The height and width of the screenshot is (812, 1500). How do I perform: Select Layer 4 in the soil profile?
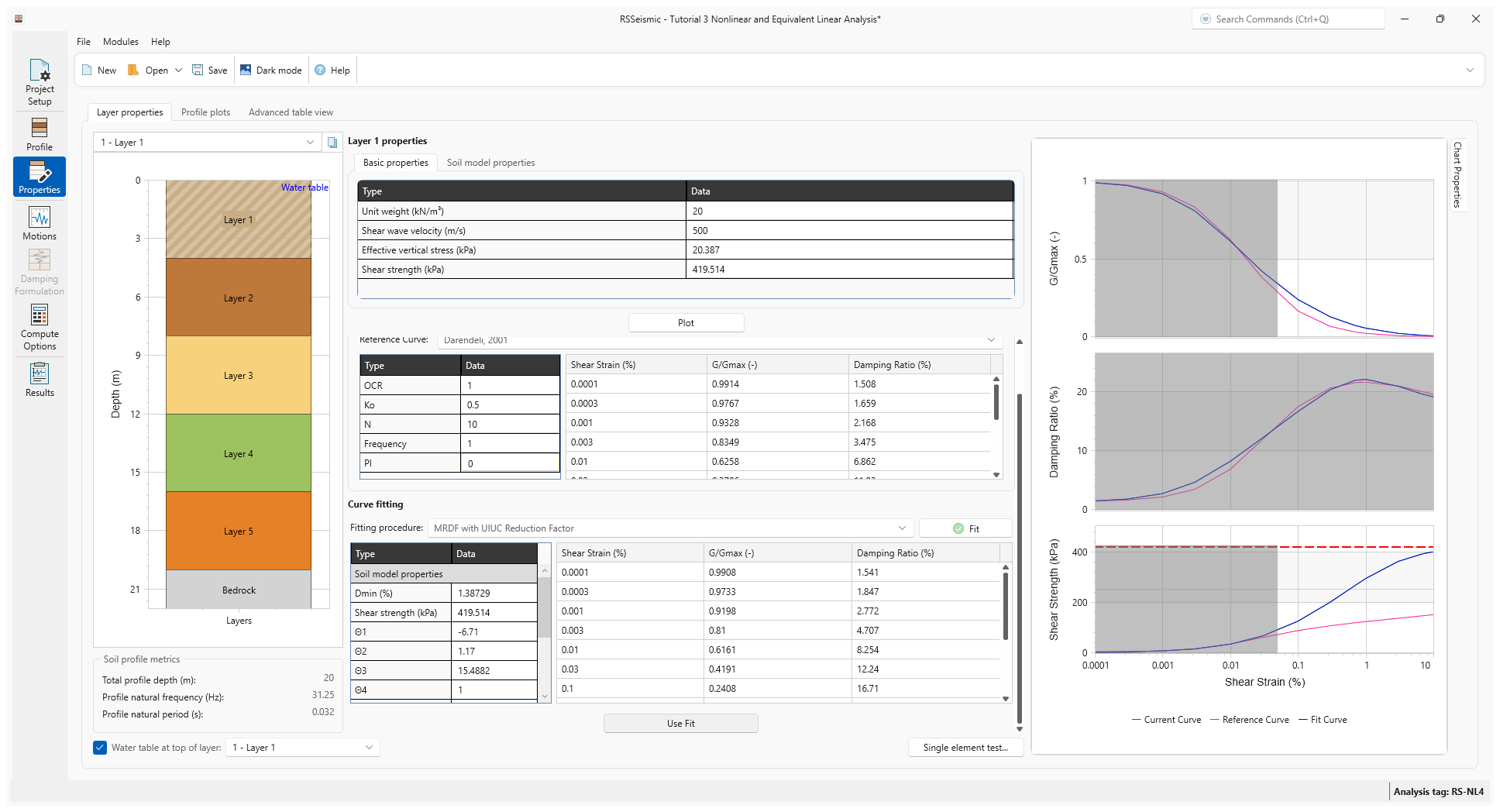pos(239,454)
